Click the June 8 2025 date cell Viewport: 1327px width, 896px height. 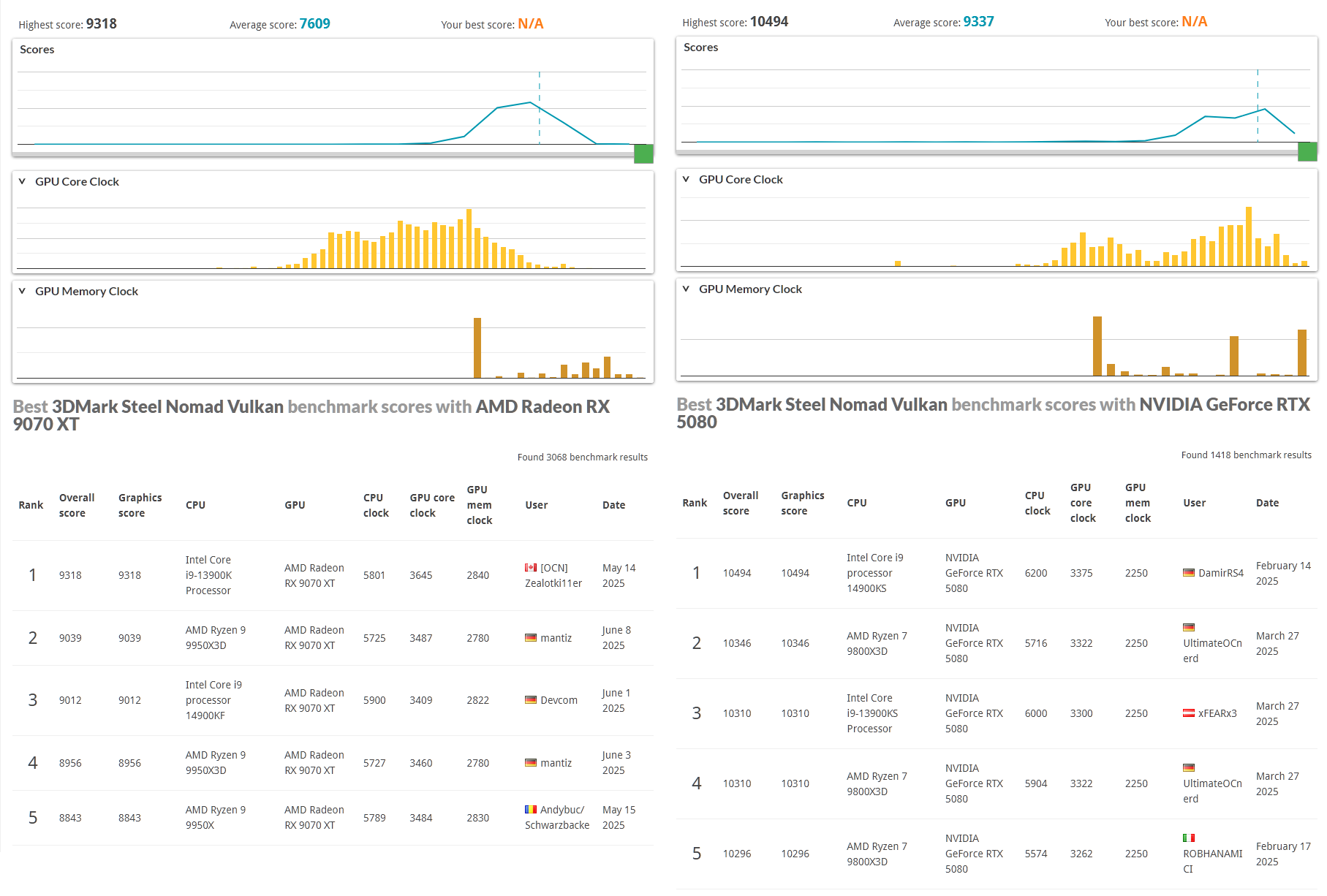616,638
